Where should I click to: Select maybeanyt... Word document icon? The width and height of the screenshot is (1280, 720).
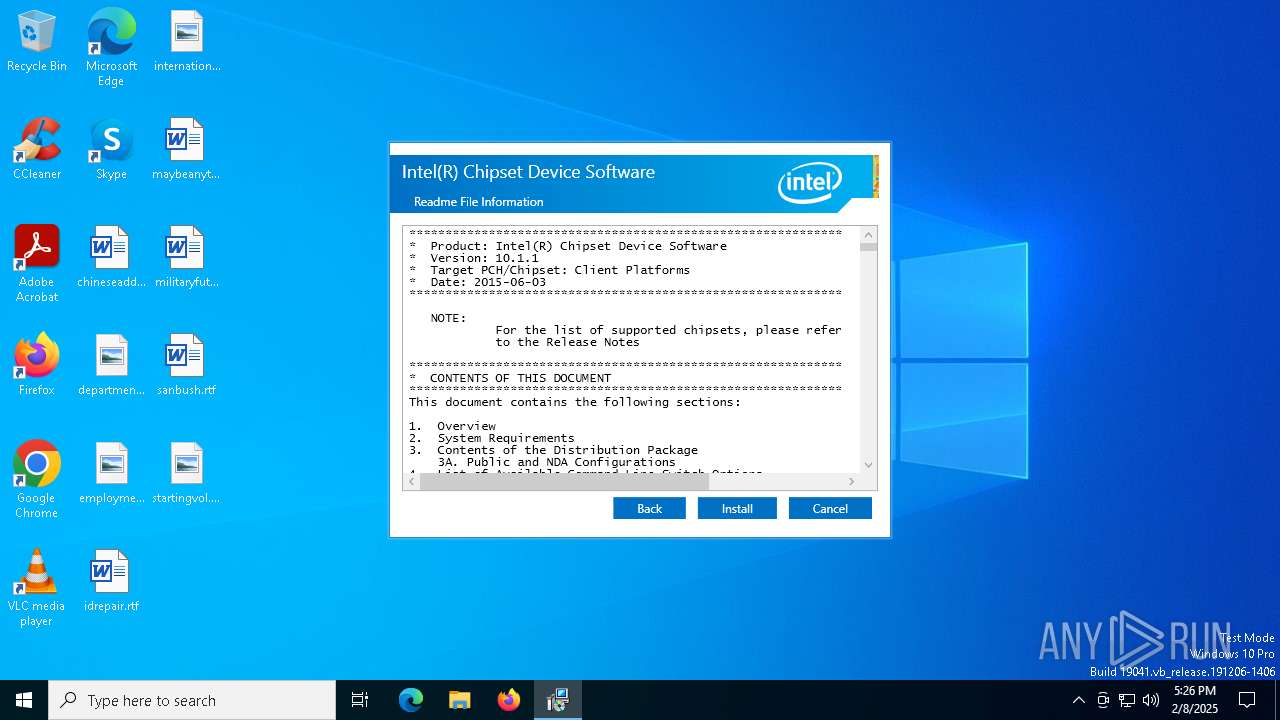186,150
